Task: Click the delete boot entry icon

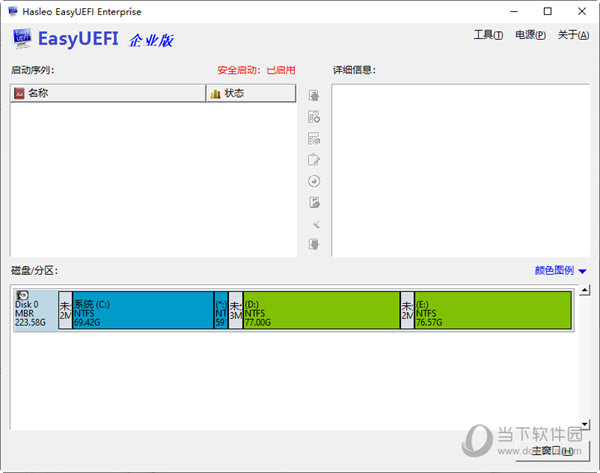Action: click(314, 138)
